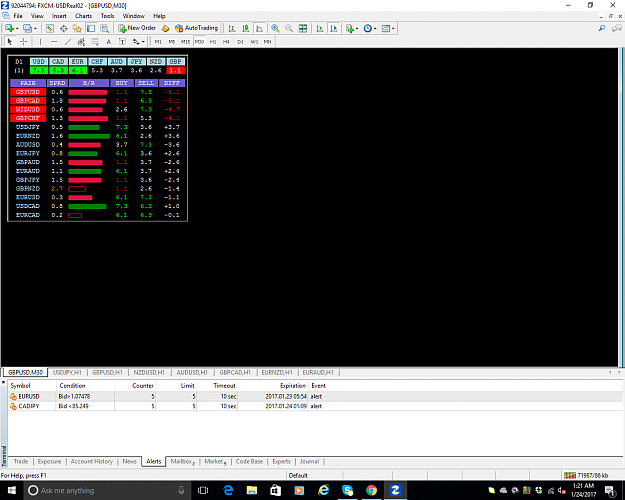
Task: Switch to the USDJPY,H1 chart tab
Action: [67, 372]
